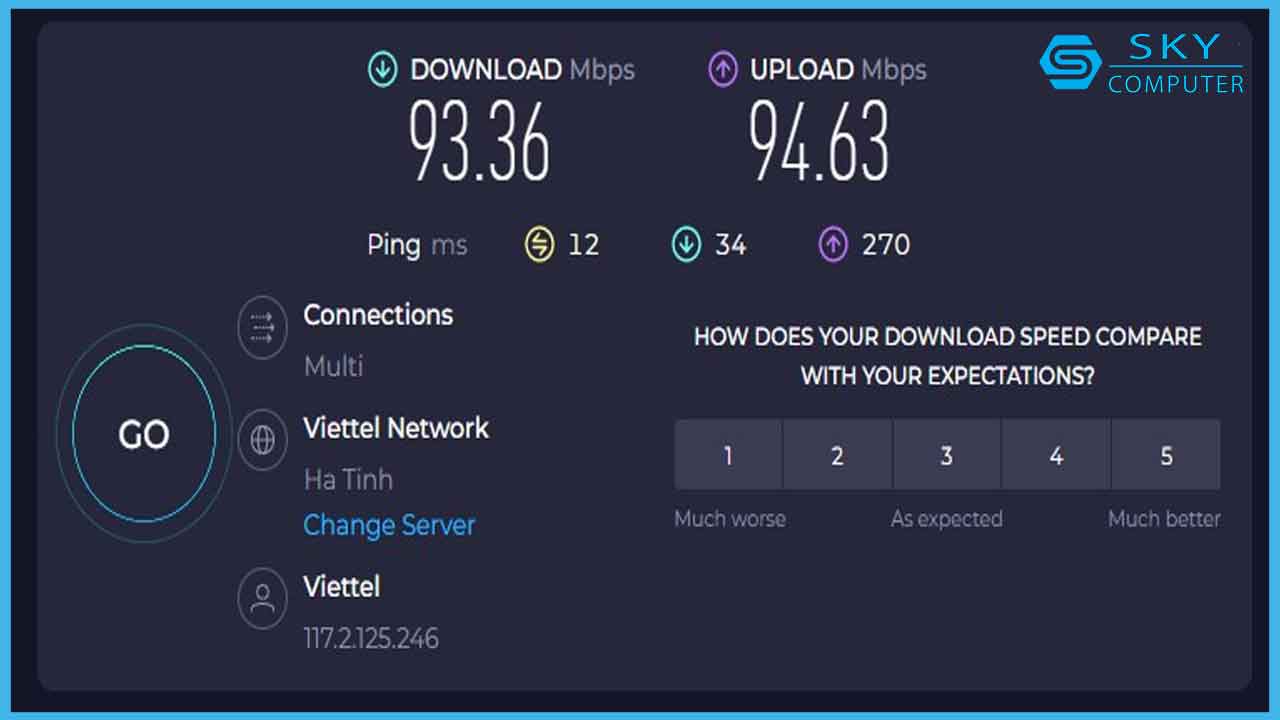Image resolution: width=1280 pixels, height=720 pixels.
Task: Click the upload latency icon beside 270
Action: (x=833, y=244)
